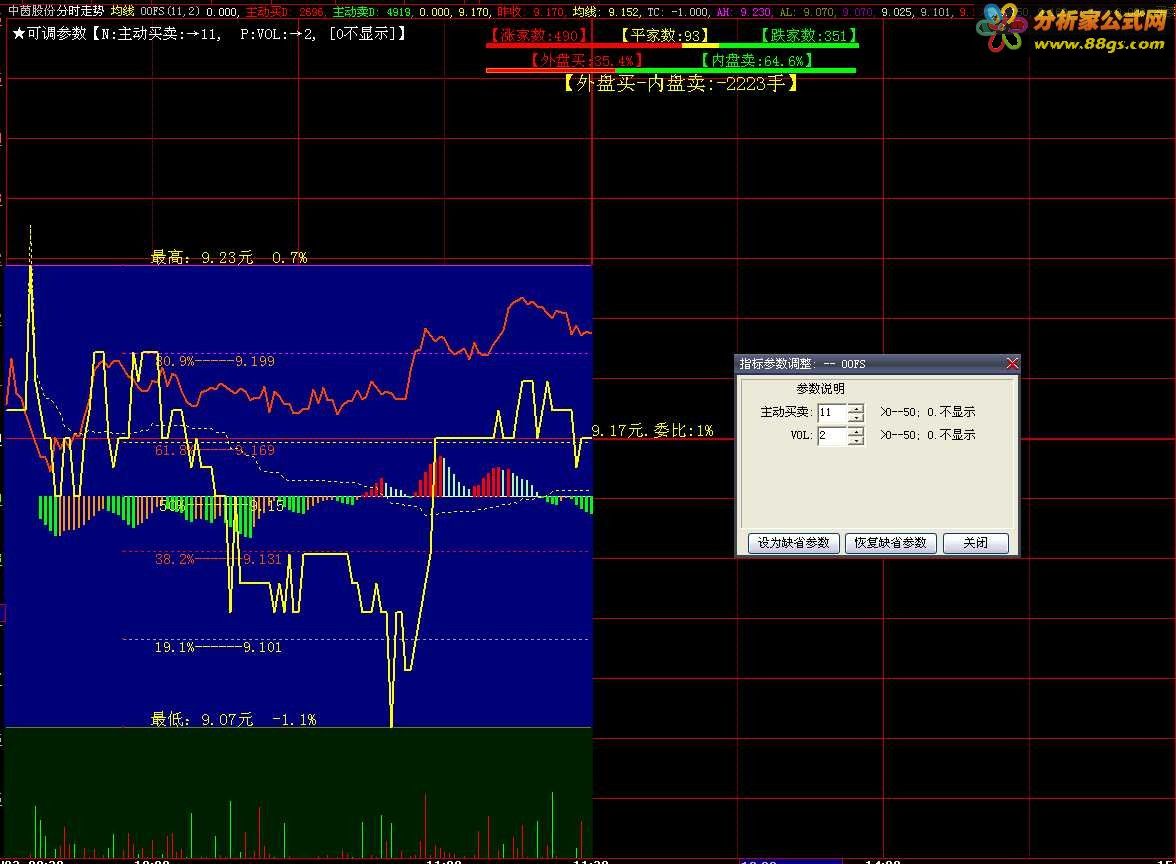Viewport: 1176px width, 864px height.
Task: Click the 80.9%------9.199 level label
Action: click(215, 361)
